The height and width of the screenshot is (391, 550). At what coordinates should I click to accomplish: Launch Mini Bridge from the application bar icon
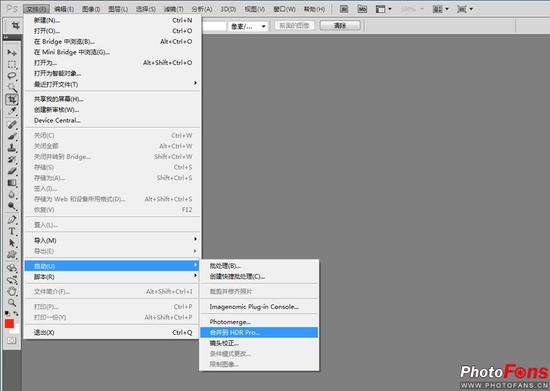point(362,9)
